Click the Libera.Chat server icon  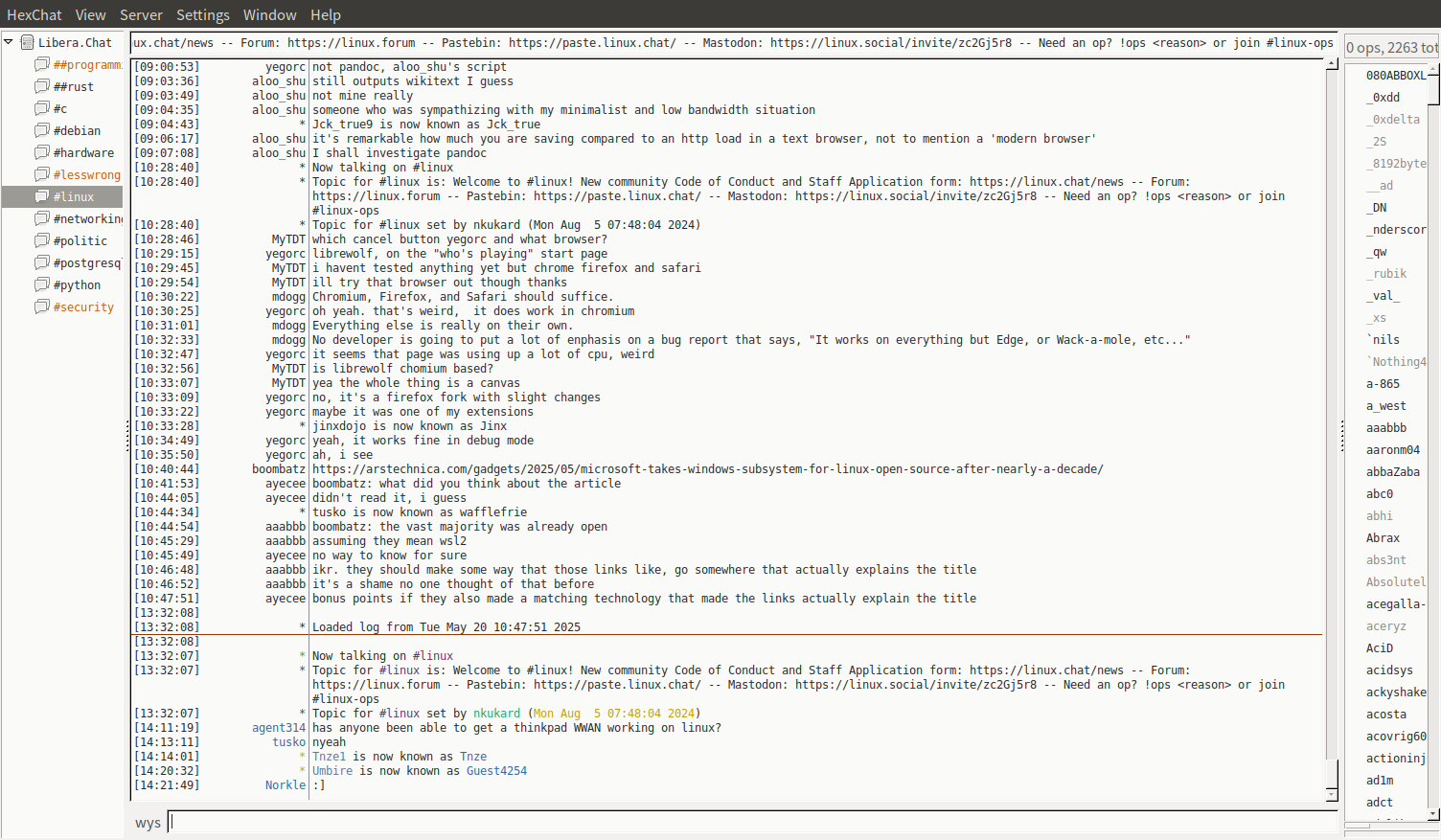(x=27, y=42)
